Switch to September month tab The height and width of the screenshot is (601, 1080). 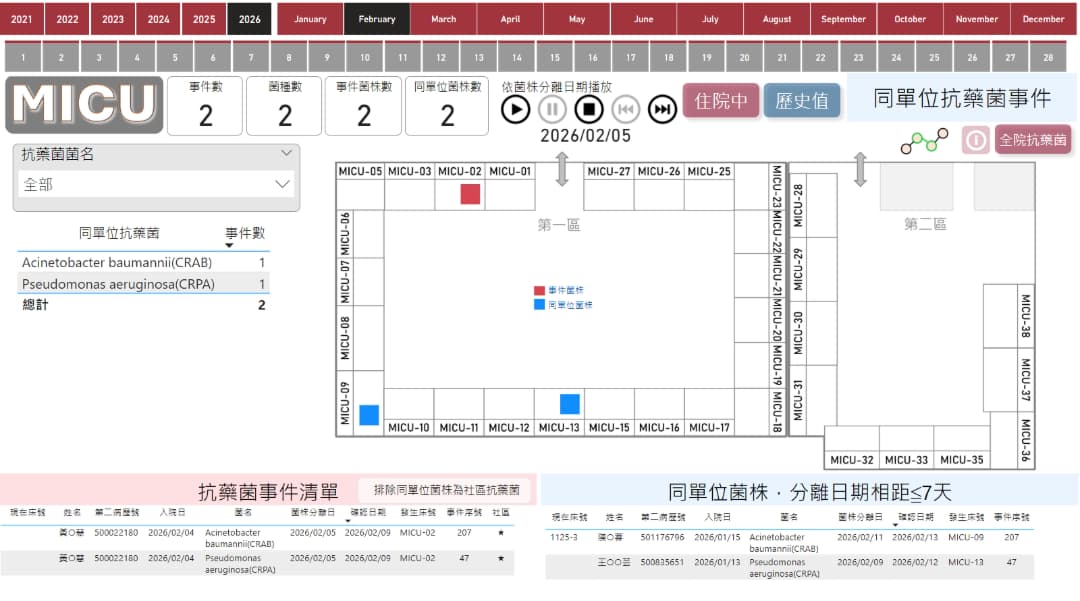click(843, 19)
